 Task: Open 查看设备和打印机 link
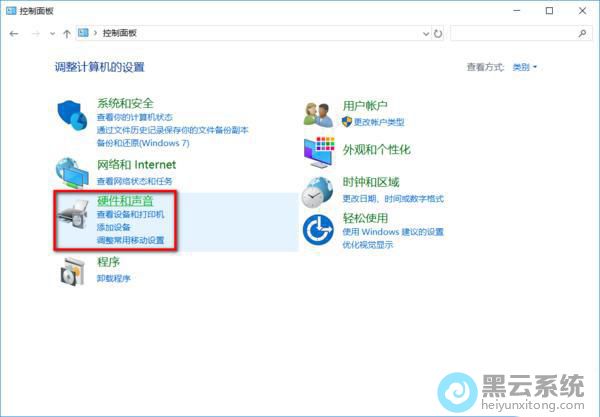pos(131,215)
